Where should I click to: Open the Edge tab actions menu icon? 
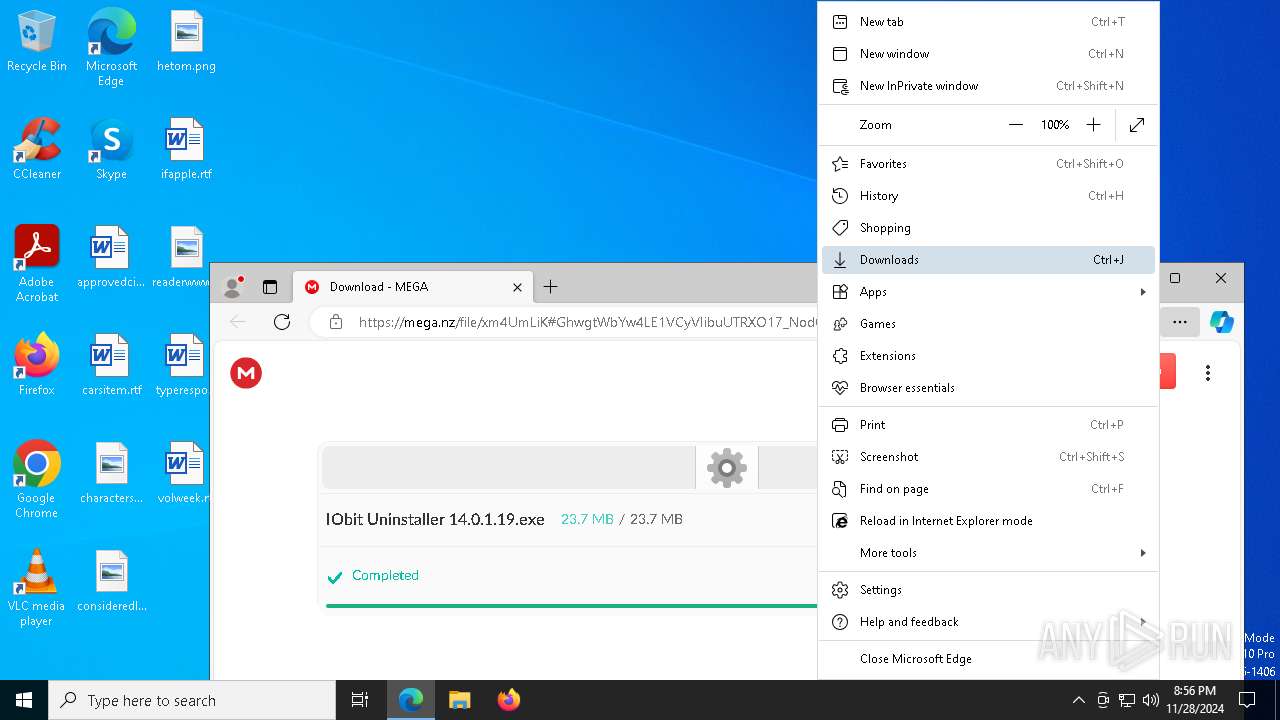270,287
